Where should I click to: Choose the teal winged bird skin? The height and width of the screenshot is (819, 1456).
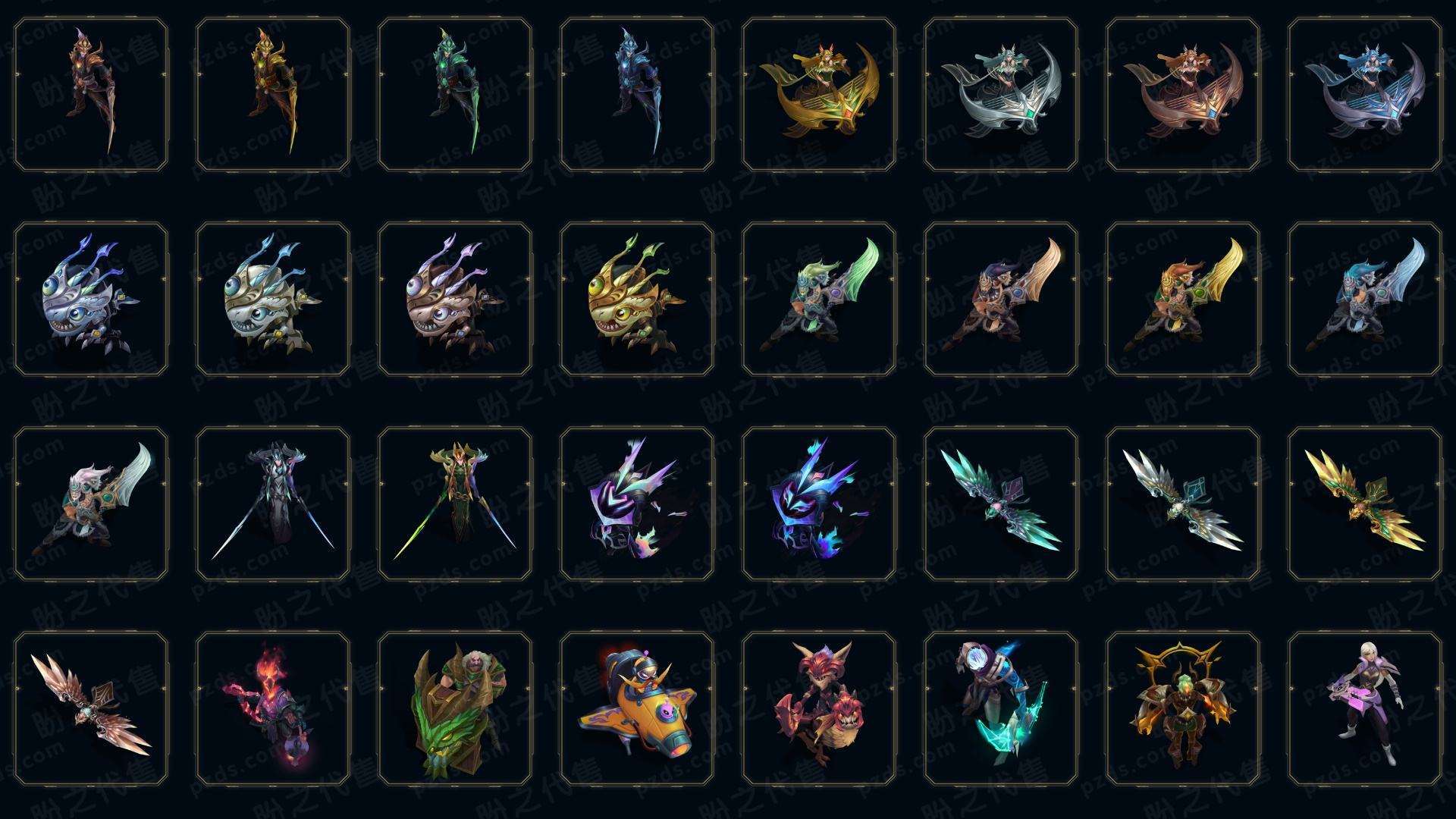(1001, 504)
